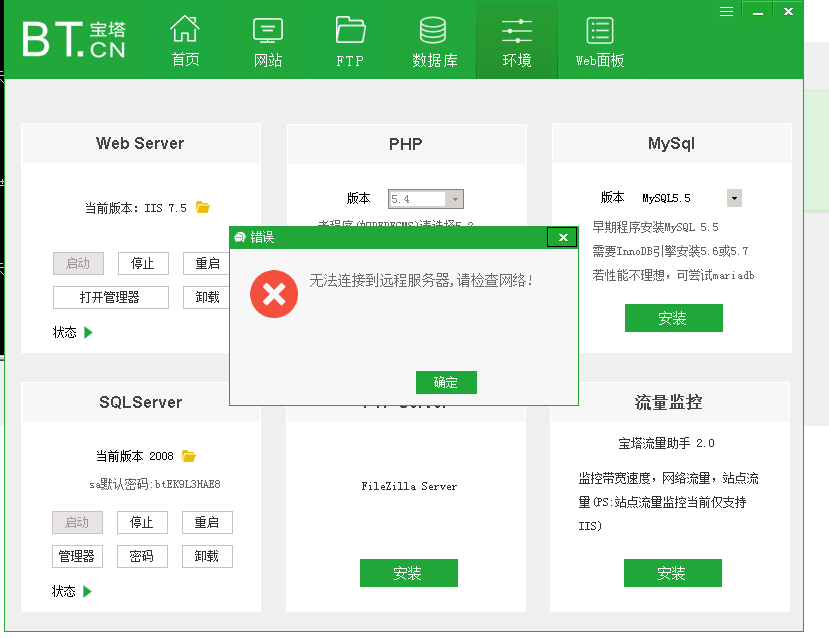Click the MySql card heading
Screen dimensions: 829x638
click(671, 144)
